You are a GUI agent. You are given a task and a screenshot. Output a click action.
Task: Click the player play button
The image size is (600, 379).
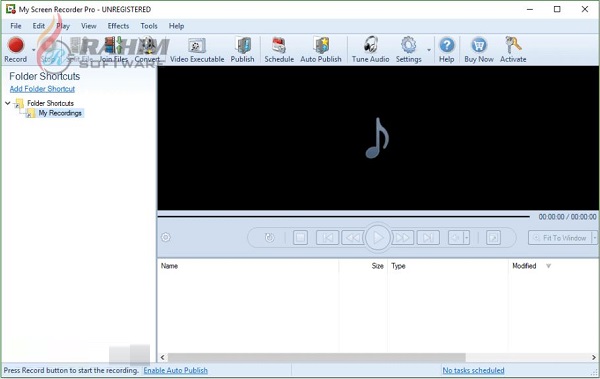(378, 238)
